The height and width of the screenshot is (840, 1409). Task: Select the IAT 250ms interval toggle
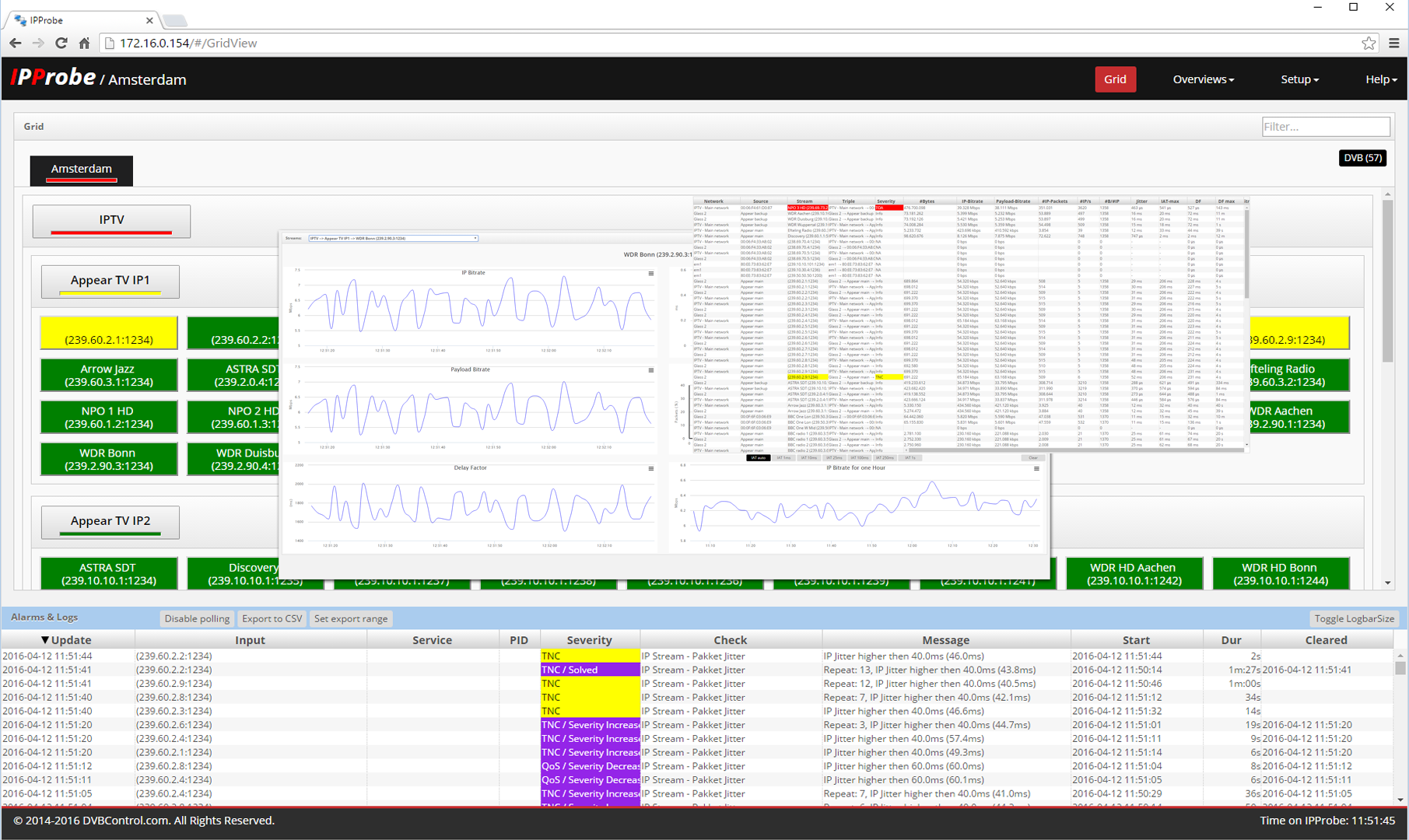[x=885, y=458]
